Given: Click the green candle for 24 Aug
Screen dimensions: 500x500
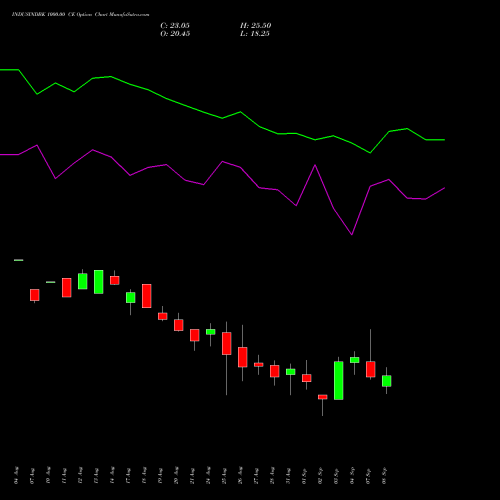Looking at the screenshot, I should pyautogui.click(x=211, y=332).
